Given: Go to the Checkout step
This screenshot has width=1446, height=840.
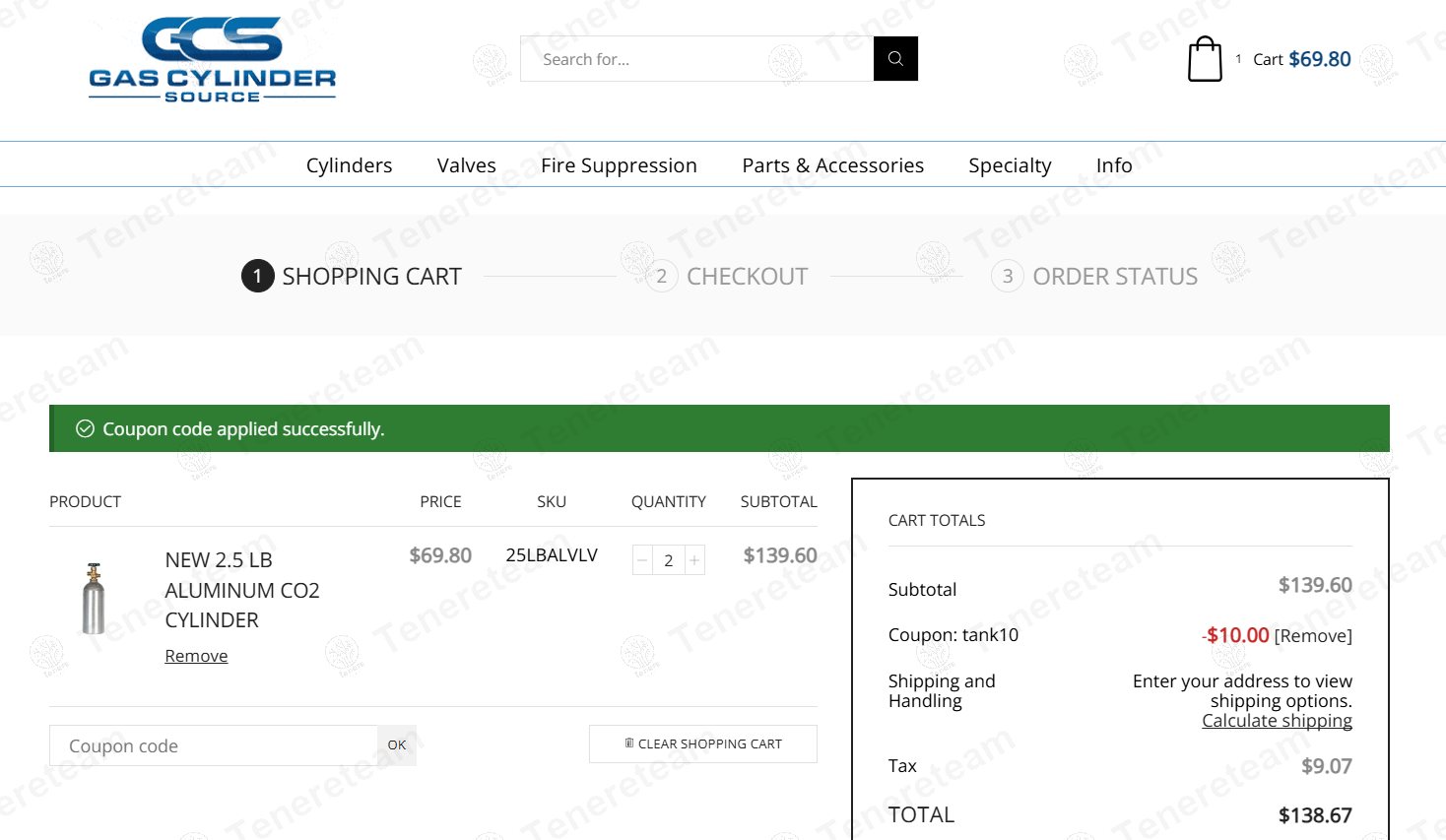Looking at the screenshot, I should coord(727,277).
